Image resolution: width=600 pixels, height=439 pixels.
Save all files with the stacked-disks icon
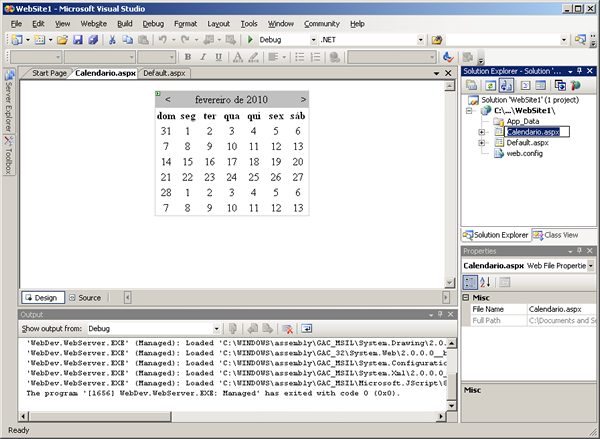(x=93, y=40)
